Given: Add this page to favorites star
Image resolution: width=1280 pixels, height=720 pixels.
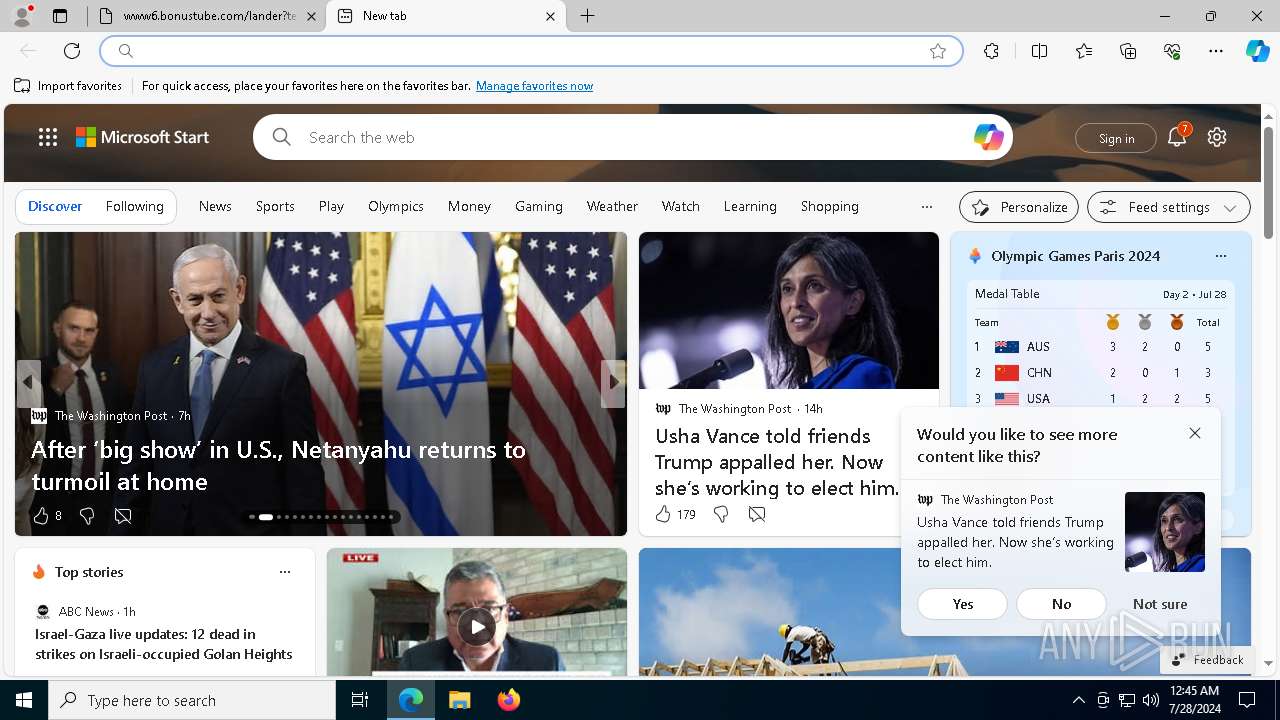Looking at the screenshot, I should pos(938,51).
